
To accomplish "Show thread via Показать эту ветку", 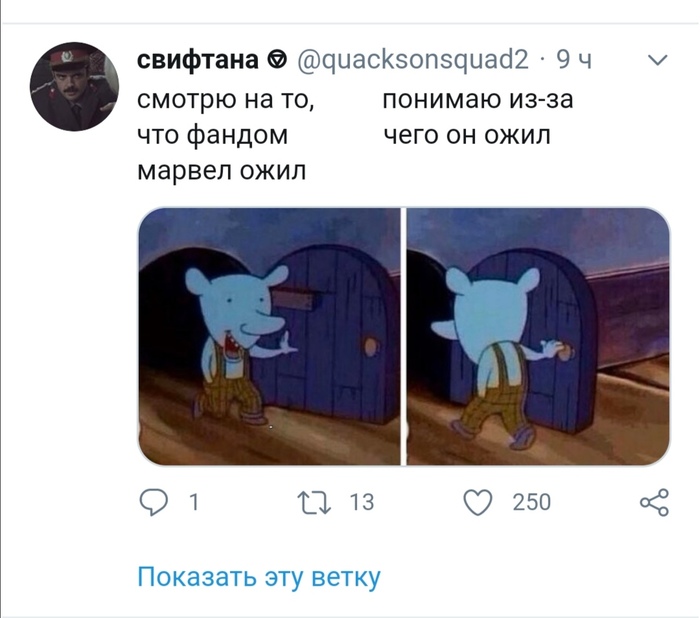I will coord(259,576).
